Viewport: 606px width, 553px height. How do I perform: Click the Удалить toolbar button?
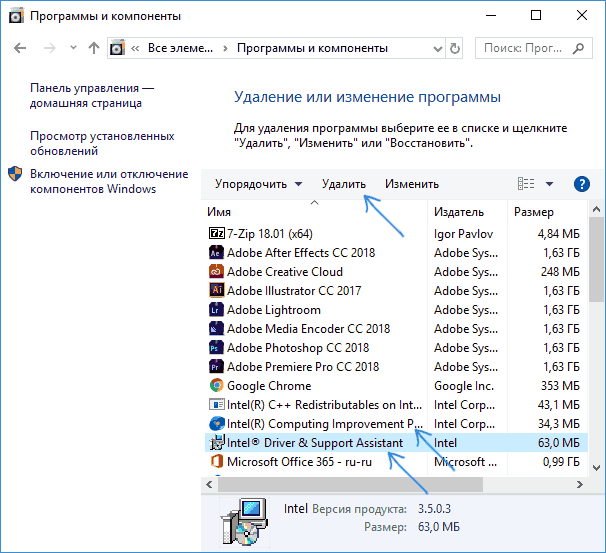tap(344, 184)
